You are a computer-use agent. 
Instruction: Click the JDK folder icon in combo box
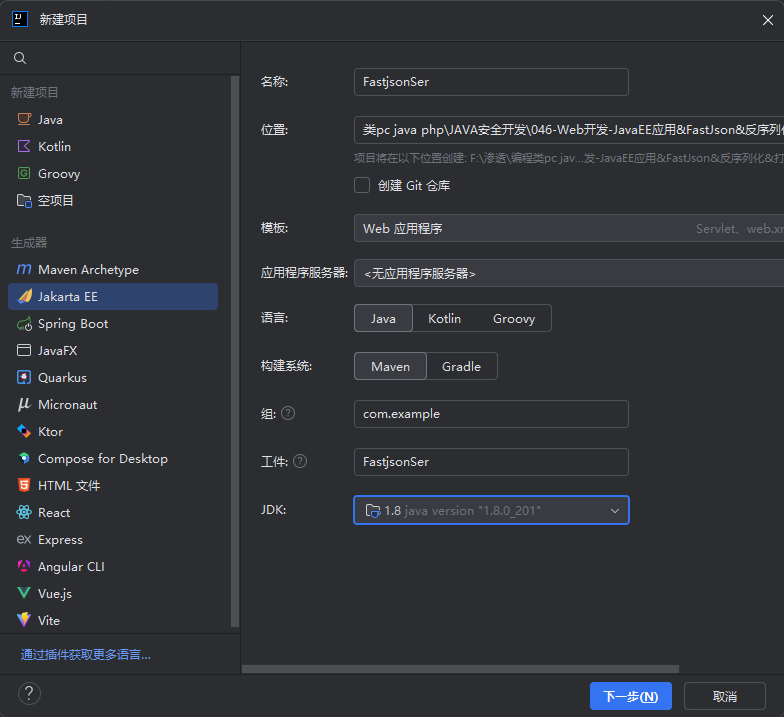(373, 510)
